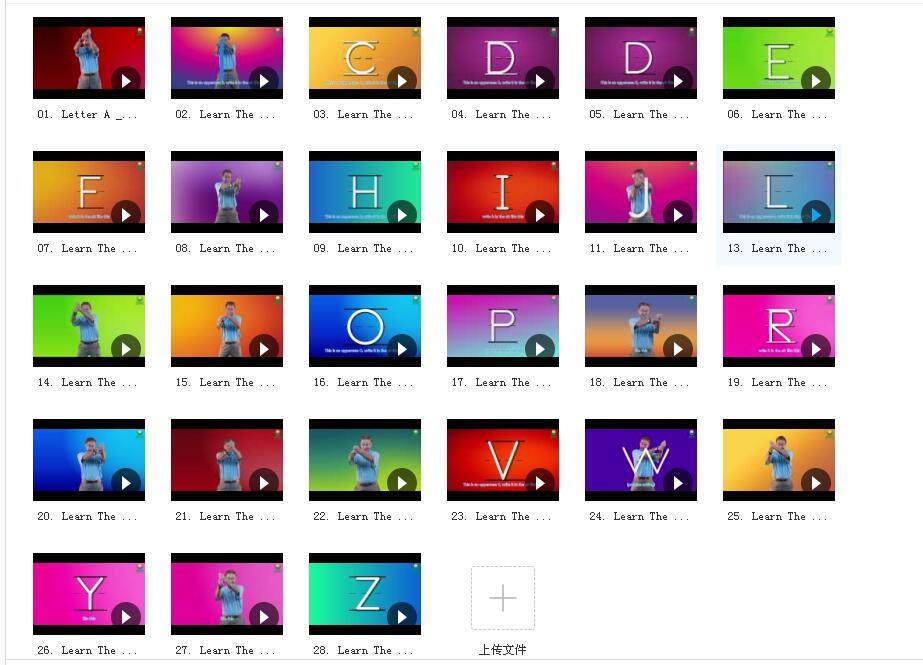Select file name '09. Learn The ...'
923x665 pixels.
pyautogui.click(x=363, y=248)
